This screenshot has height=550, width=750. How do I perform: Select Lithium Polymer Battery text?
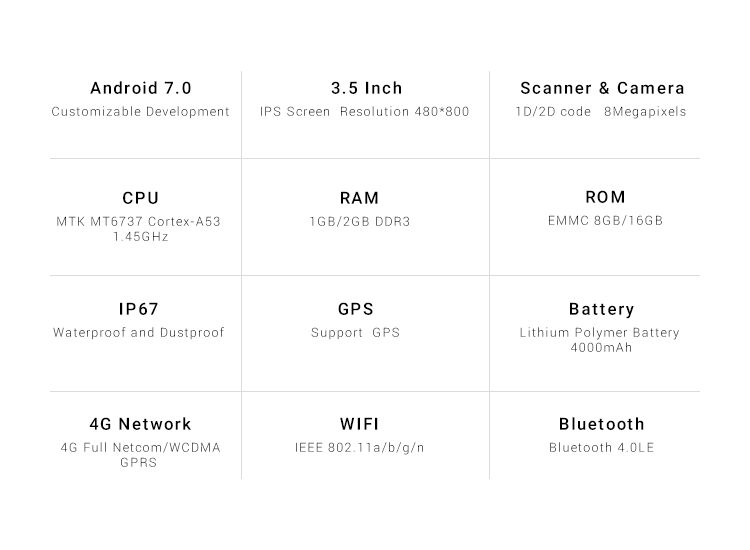click(599, 332)
